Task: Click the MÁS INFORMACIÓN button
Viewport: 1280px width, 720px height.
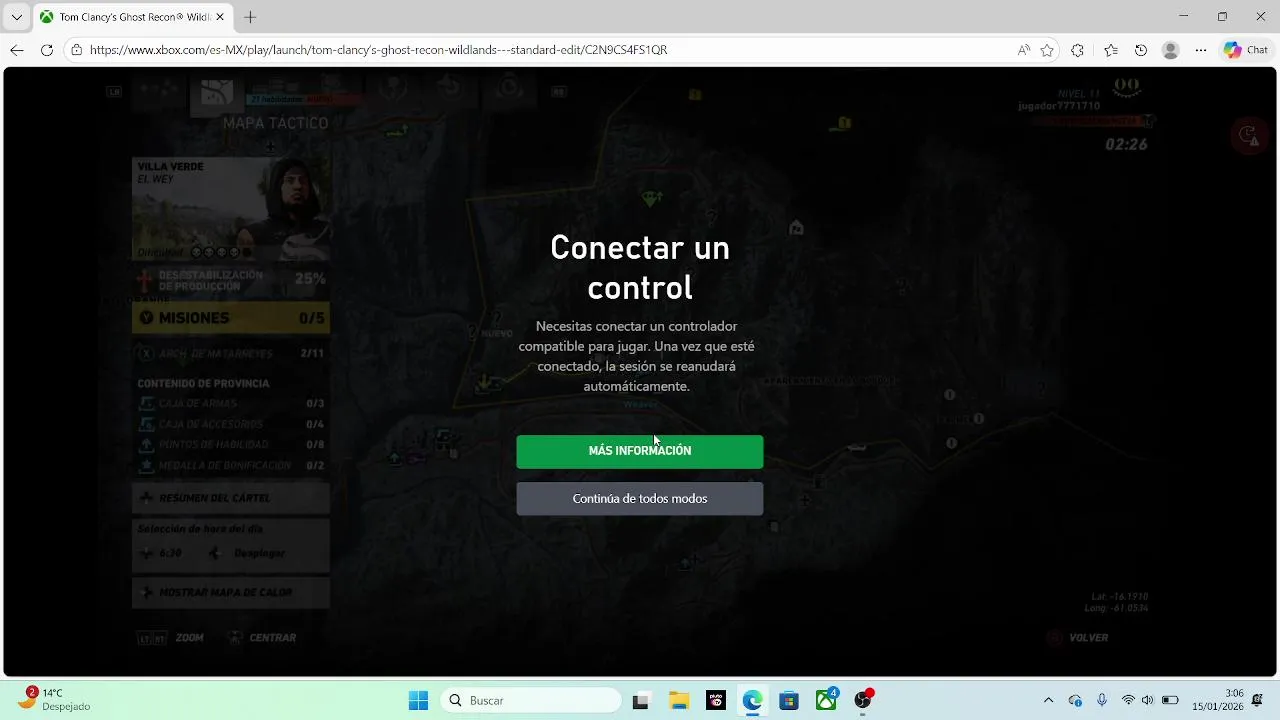Action: (639, 451)
